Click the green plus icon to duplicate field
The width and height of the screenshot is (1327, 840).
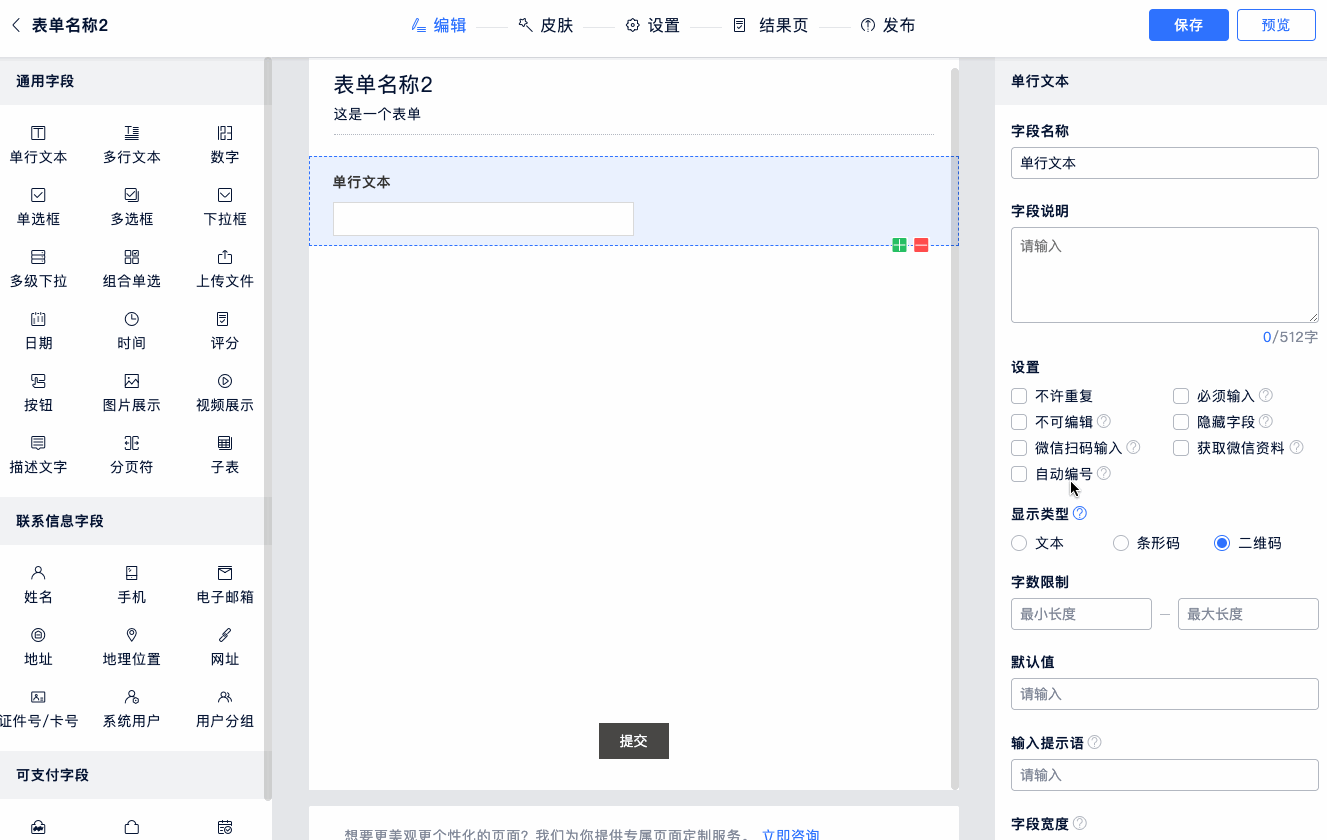pos(899,245)
